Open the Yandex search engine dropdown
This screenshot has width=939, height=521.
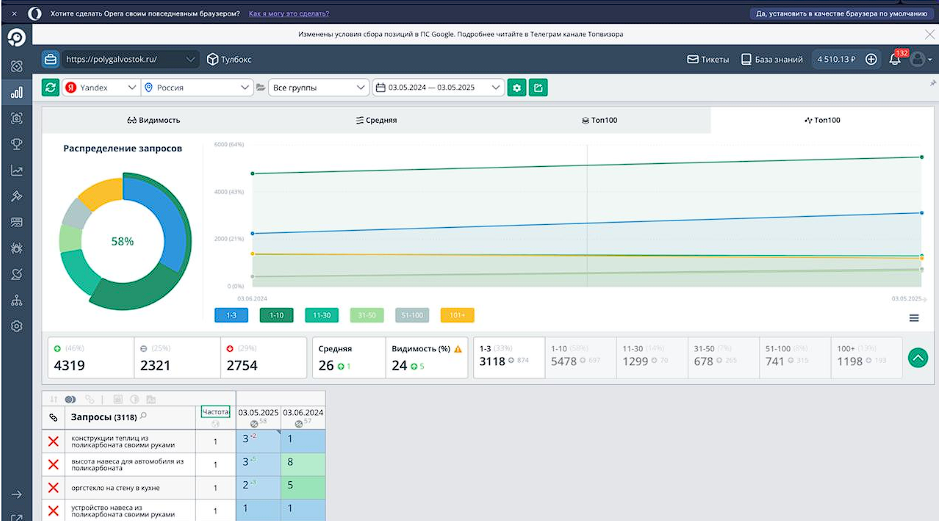[x=101, y=88]
